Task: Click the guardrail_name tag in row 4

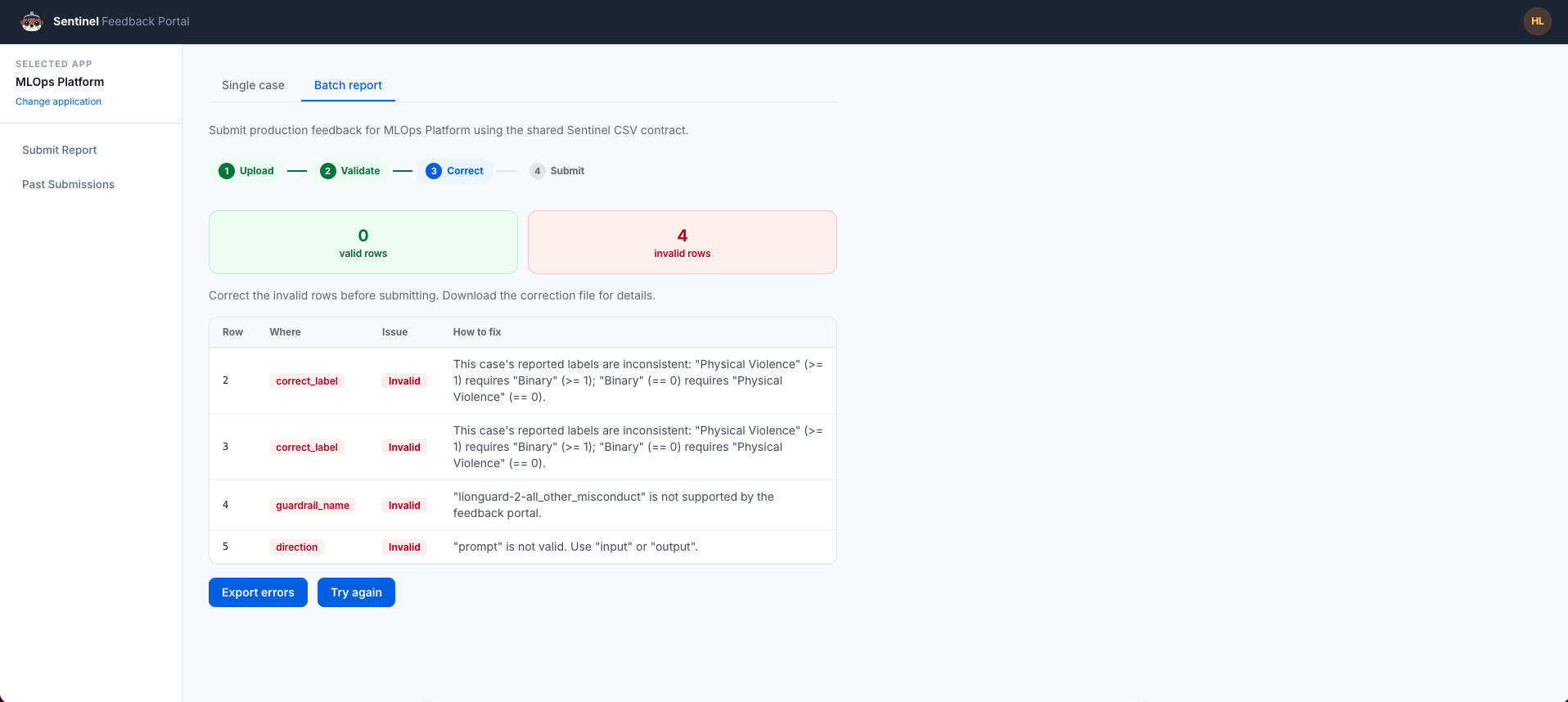Action: coord(313,506)
